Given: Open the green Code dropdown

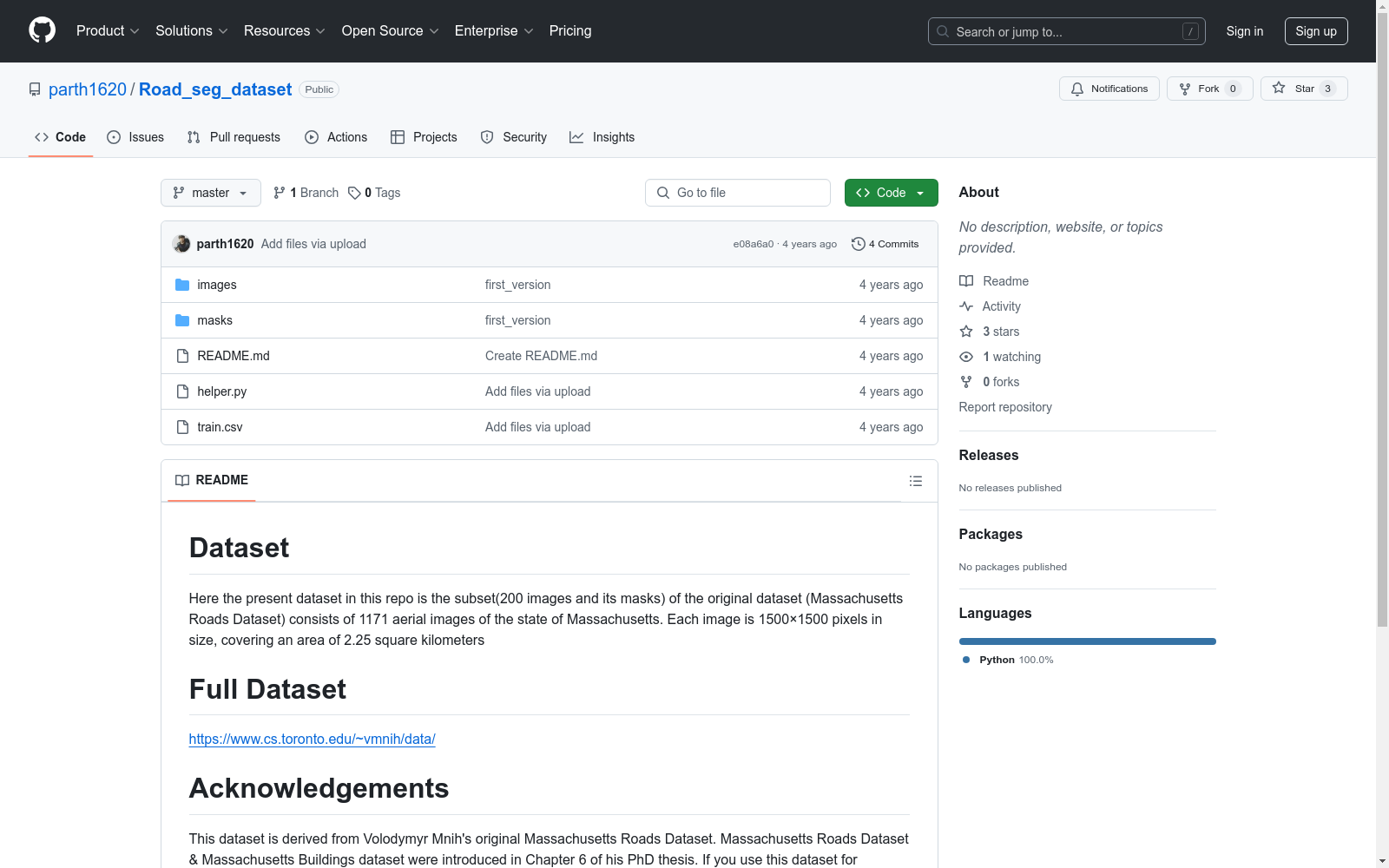Looking at the screenshot, I should (891, 193).
